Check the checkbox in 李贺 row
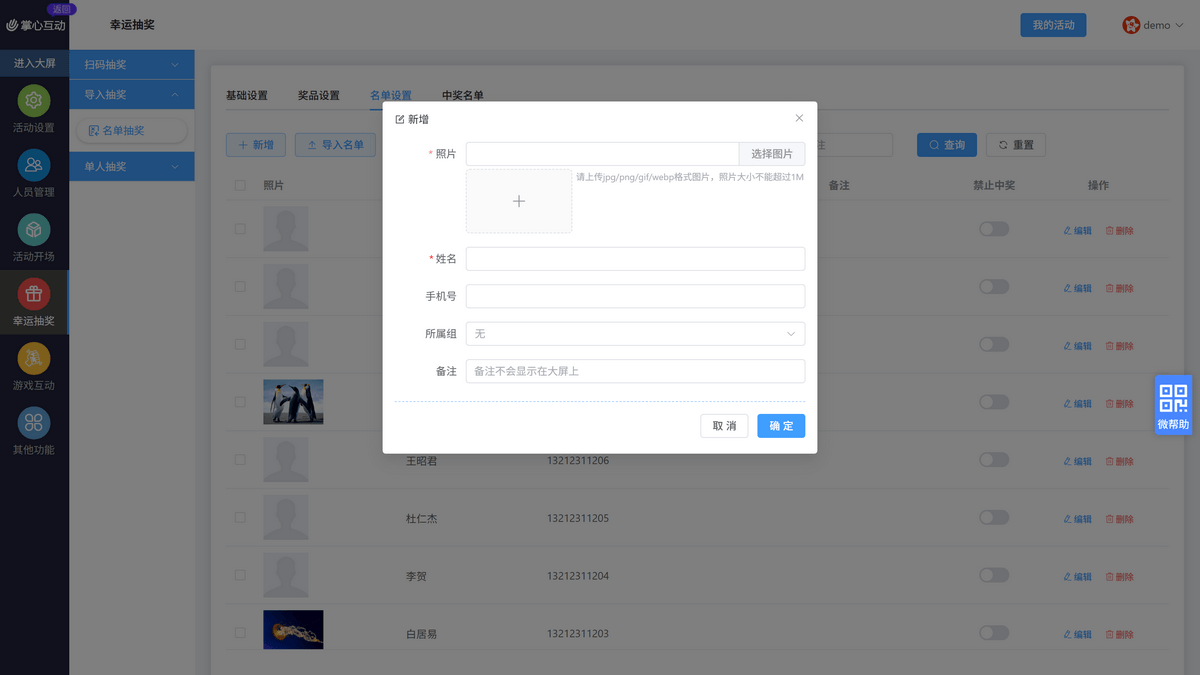Screen dimensions: 1200x675 [x=240, y=575]
